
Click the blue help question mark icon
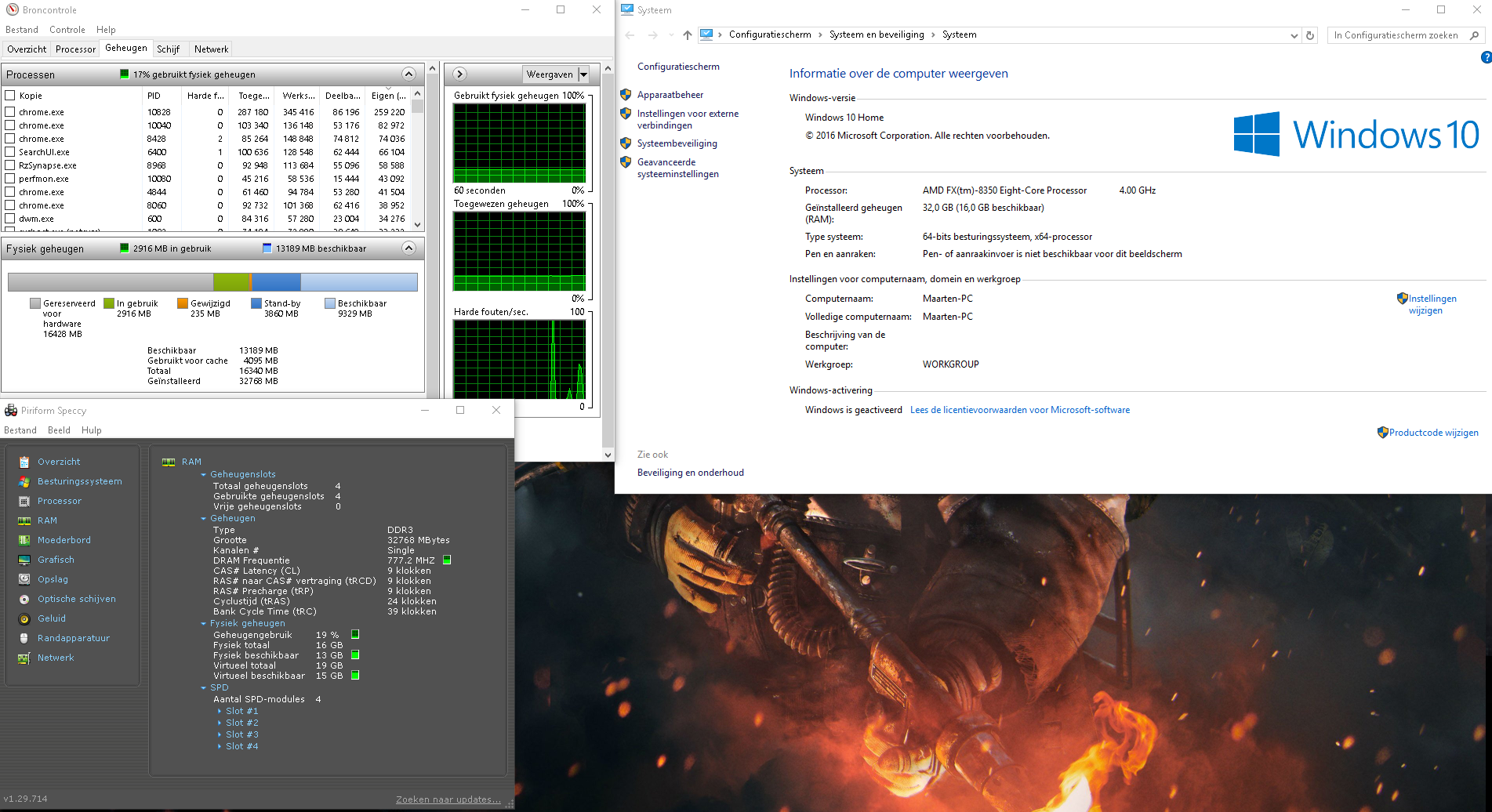[x=1486, y=57]
